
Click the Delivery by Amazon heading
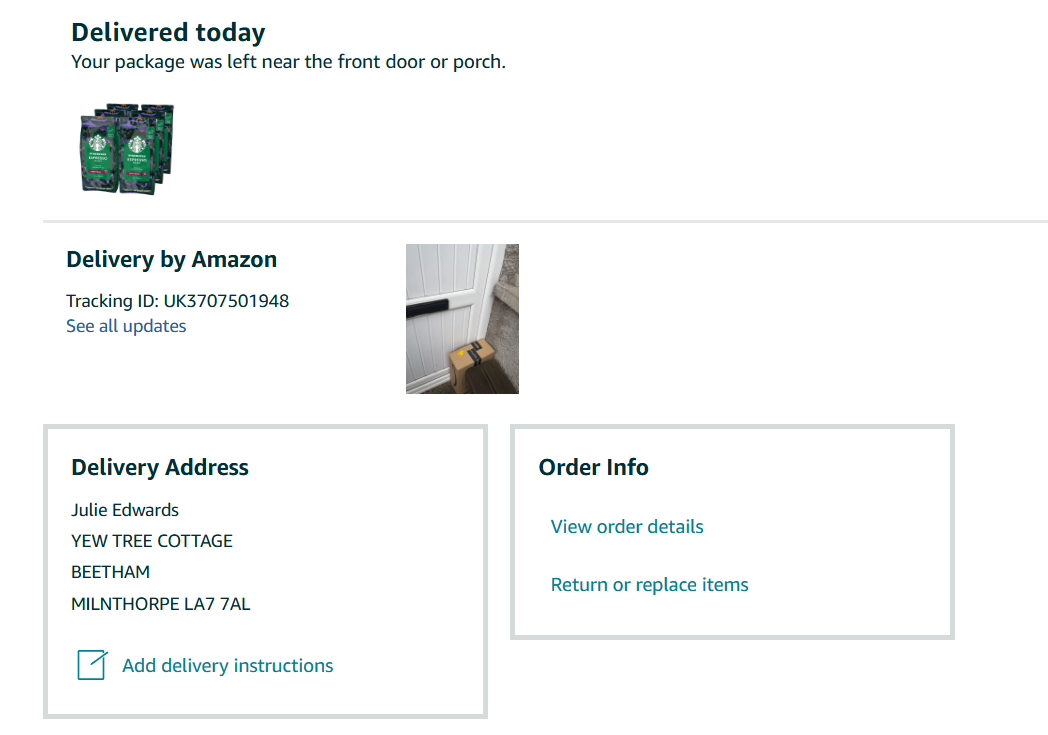(x=171, y=260)
